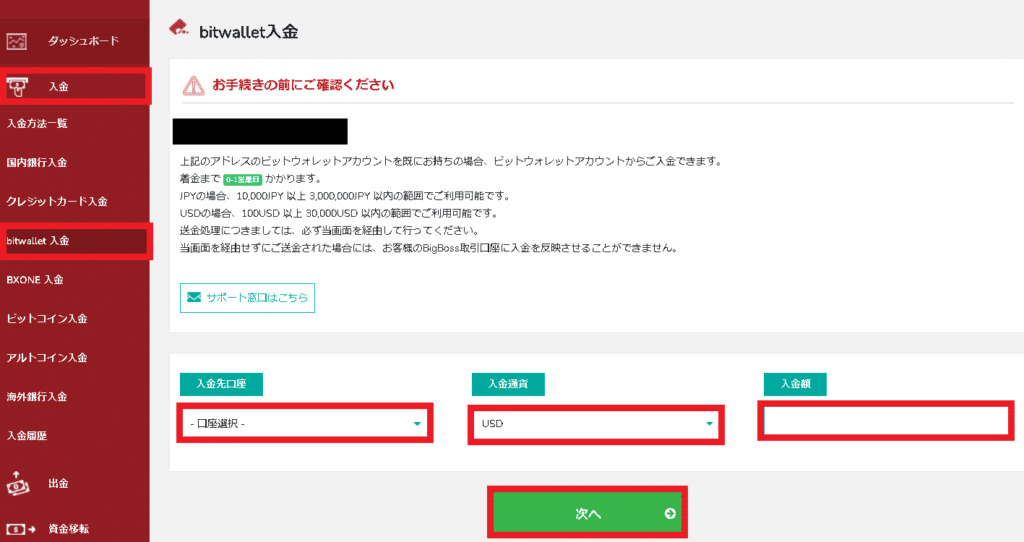The width and height of the screenshot is (1024, 542).
Task: Click the 出金 withdrawal money icon
Action: coord(18,484)
